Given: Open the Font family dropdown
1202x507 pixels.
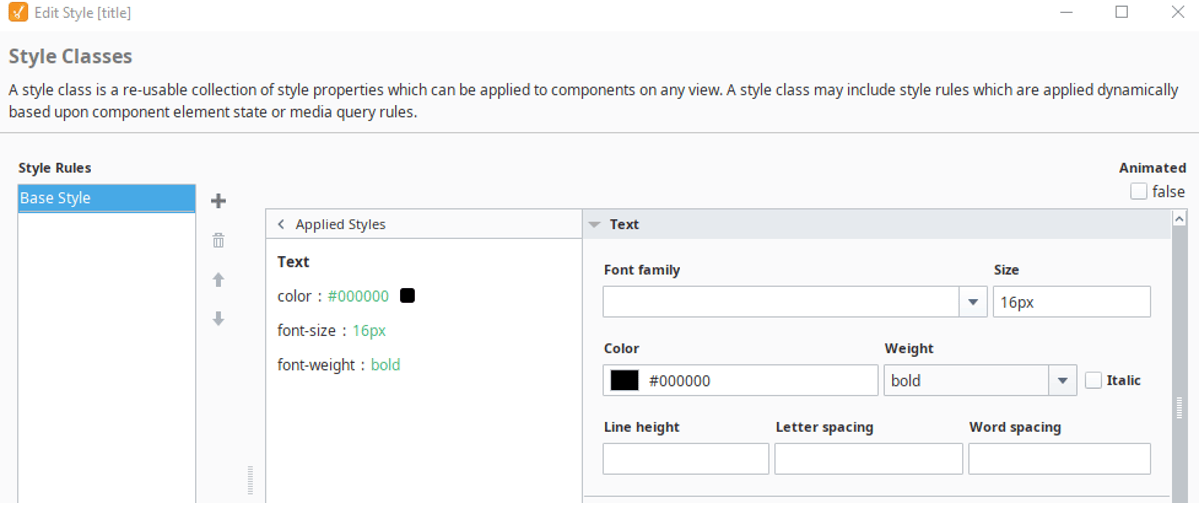Looking at the screenshot, I should click(973, 302).
